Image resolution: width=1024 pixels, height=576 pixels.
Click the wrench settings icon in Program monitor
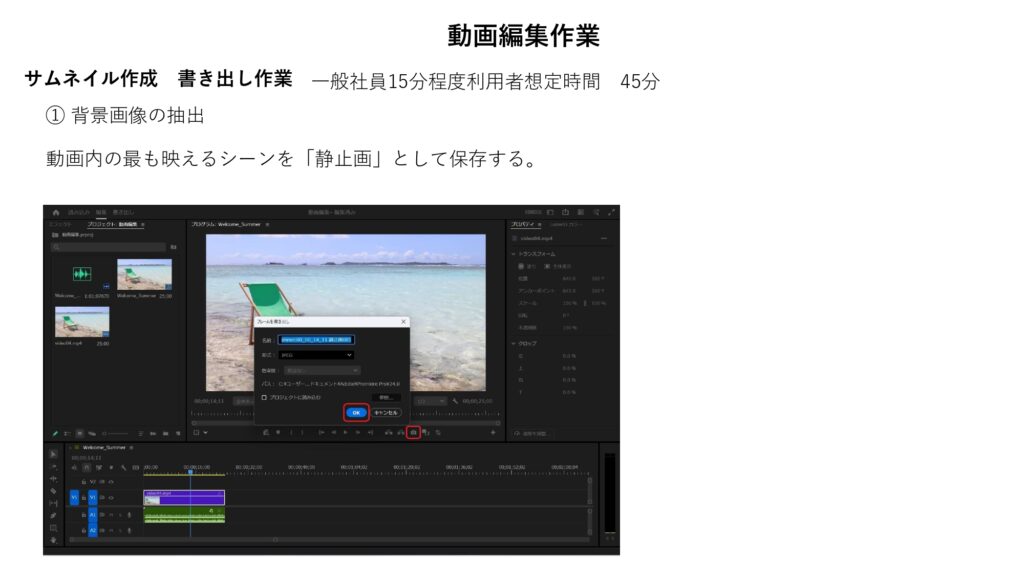[x=454, y=401]
